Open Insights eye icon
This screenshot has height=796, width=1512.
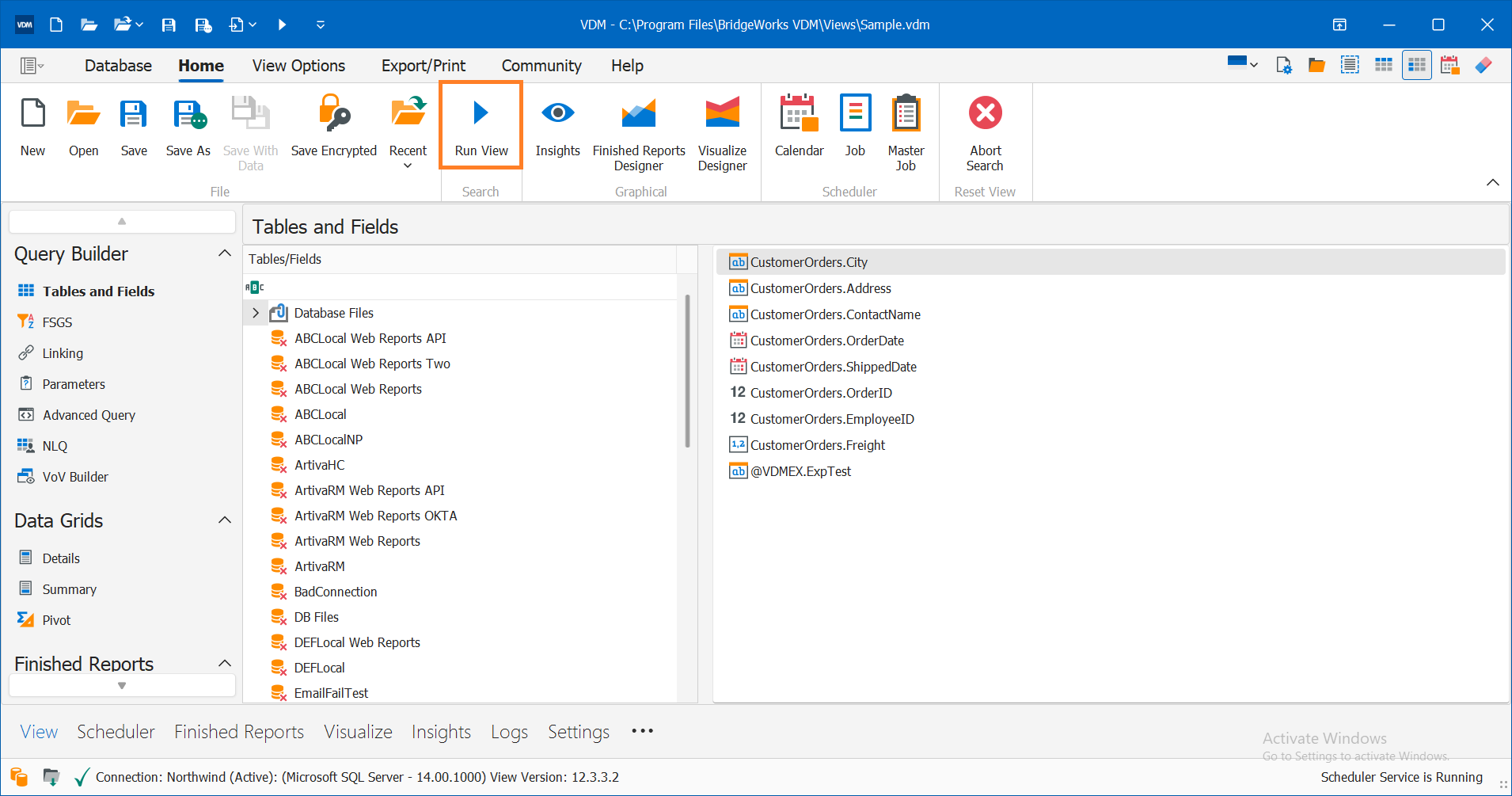(x=557, y=127)
